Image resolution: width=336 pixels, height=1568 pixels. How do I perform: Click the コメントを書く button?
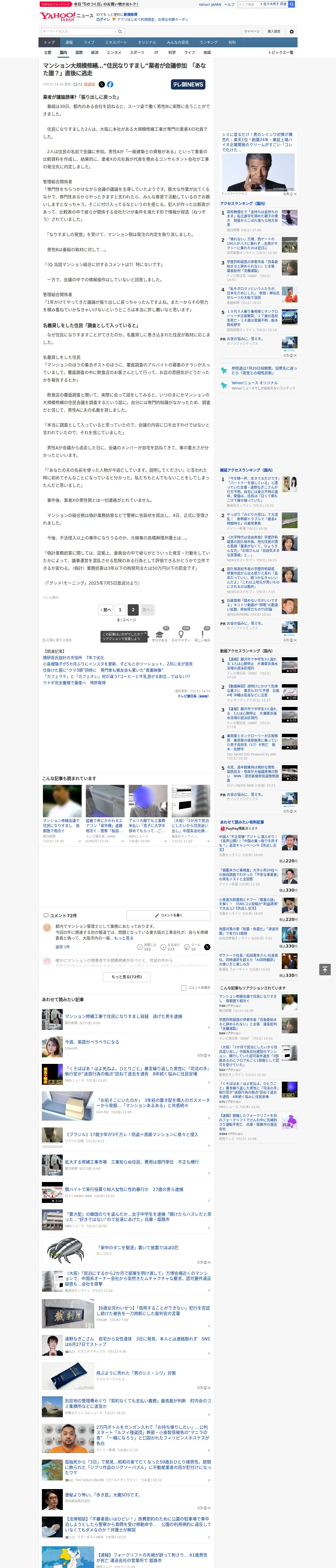[168, 915]
